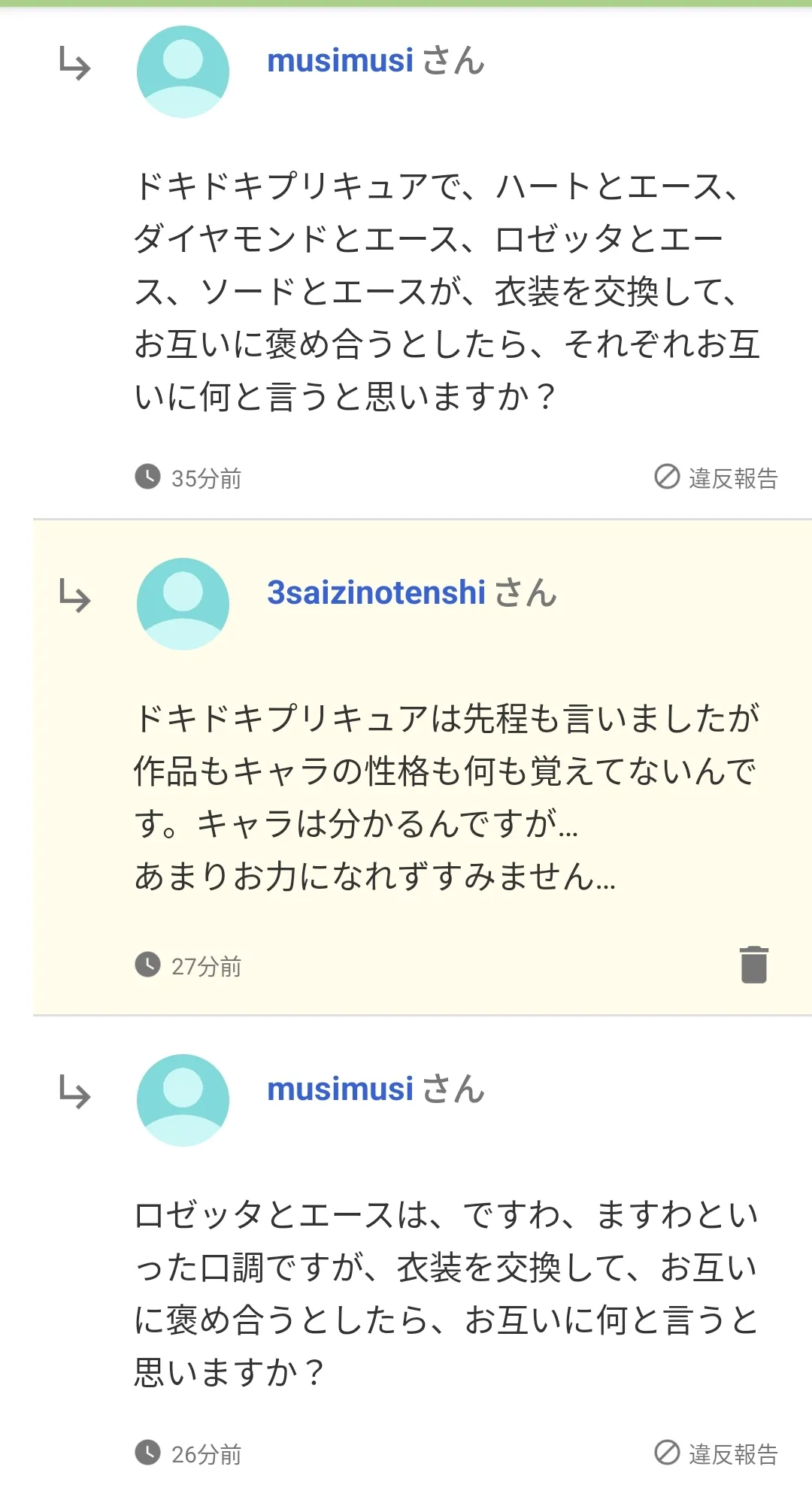The height and width of the screenshot is (1491, 812).
Task: Click 違反報告 on the 35分前 comment
Action: 716,478
